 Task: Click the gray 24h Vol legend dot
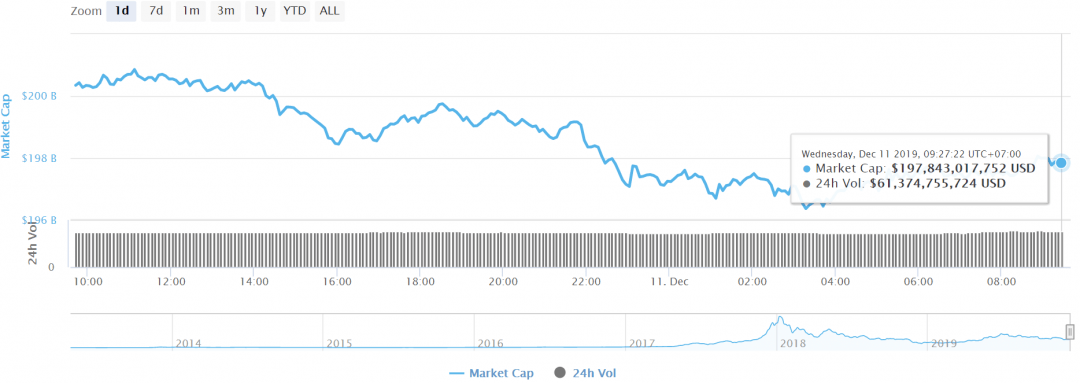[560, 373]
